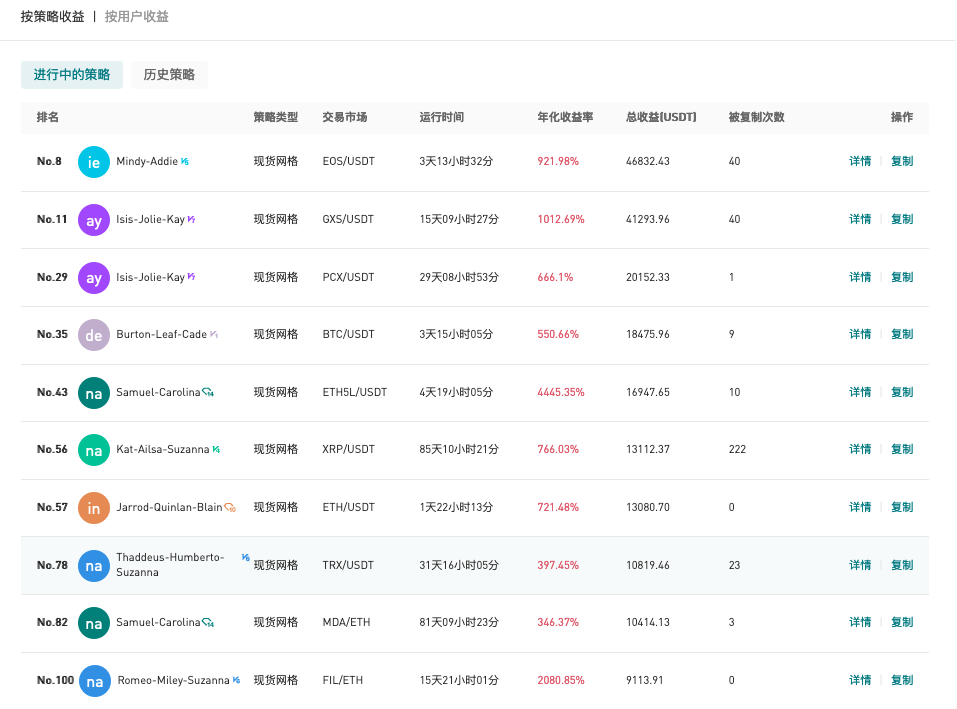Click the purple avatar in row No.11
The image size is (957, 709).
(93, 220)
